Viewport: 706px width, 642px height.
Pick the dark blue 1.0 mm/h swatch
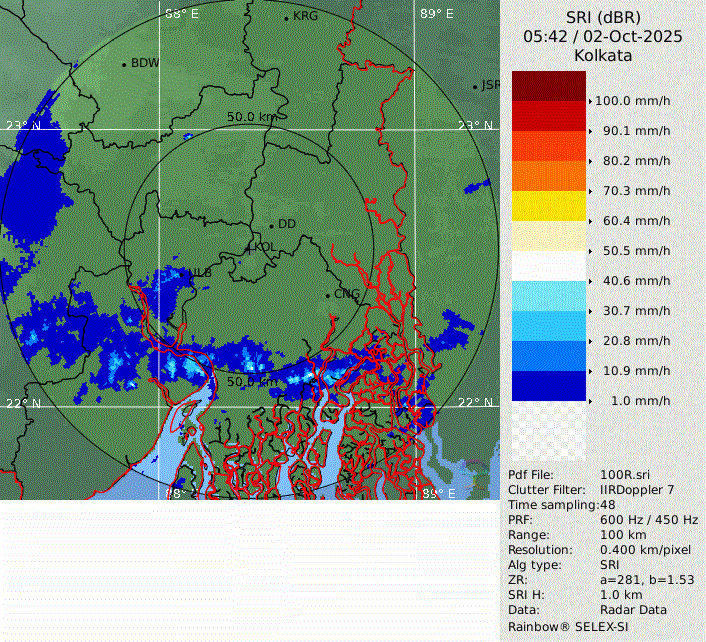click(x=548, y=386)
